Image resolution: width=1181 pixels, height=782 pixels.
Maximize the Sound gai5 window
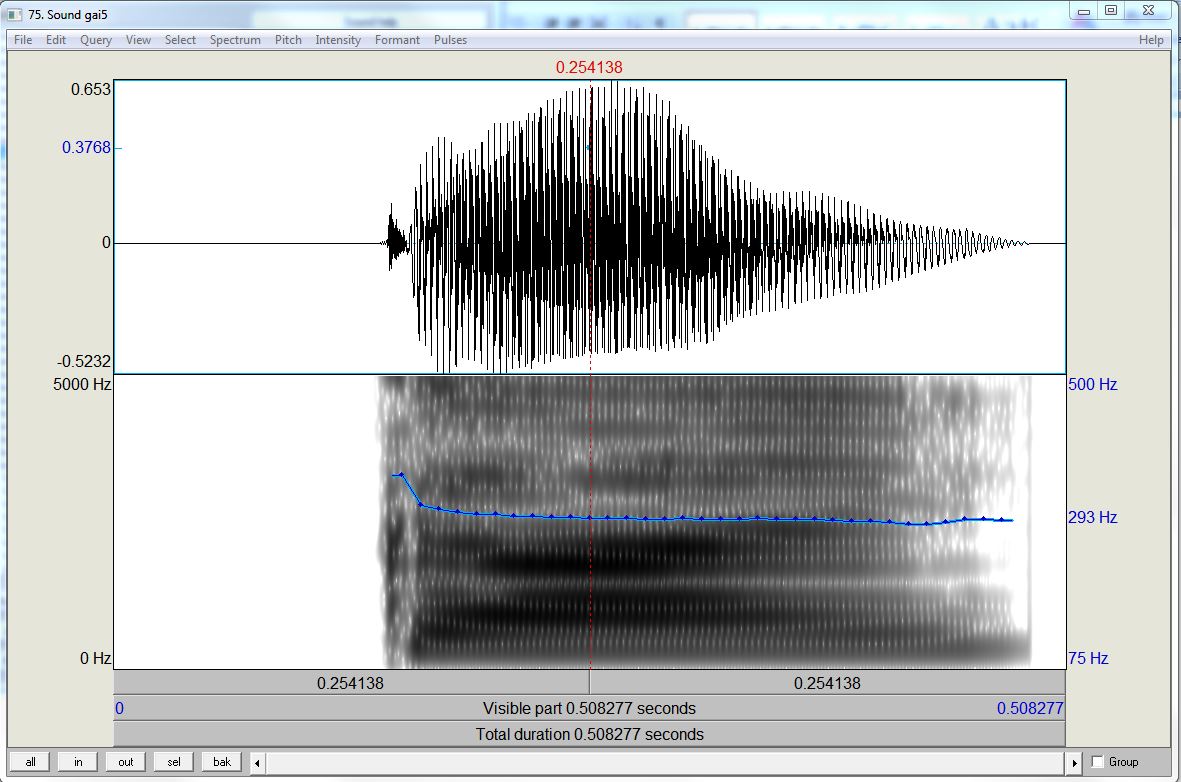1111,11
